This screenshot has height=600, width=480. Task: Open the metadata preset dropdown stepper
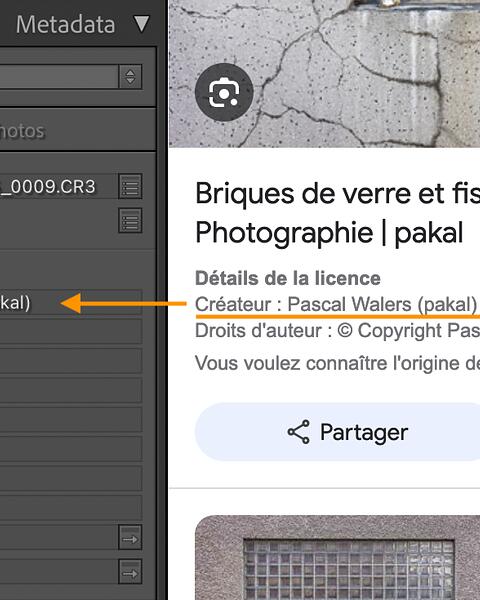coord(130,77)
